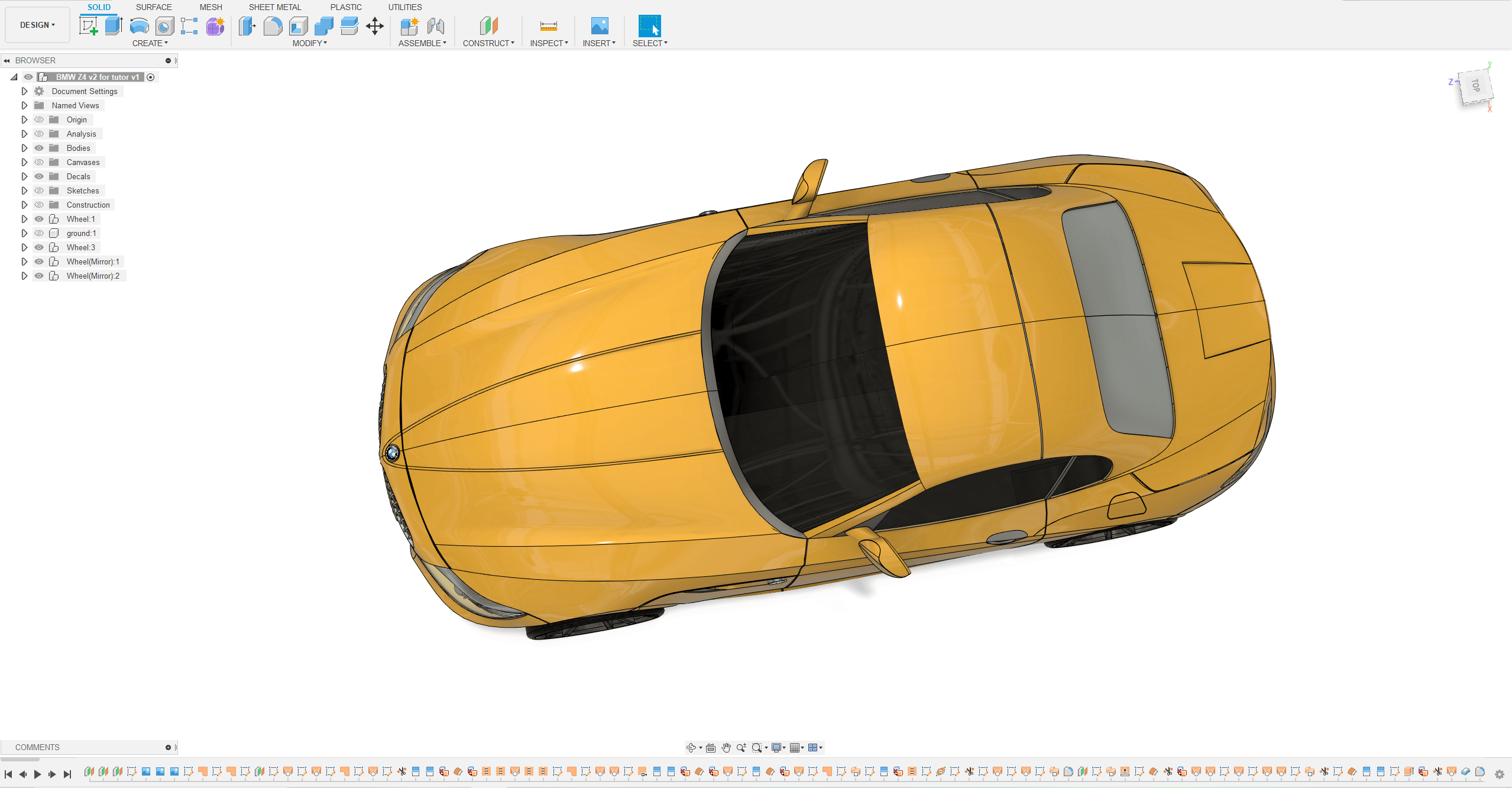Activate the Look At tool

(x=711, y=748)
